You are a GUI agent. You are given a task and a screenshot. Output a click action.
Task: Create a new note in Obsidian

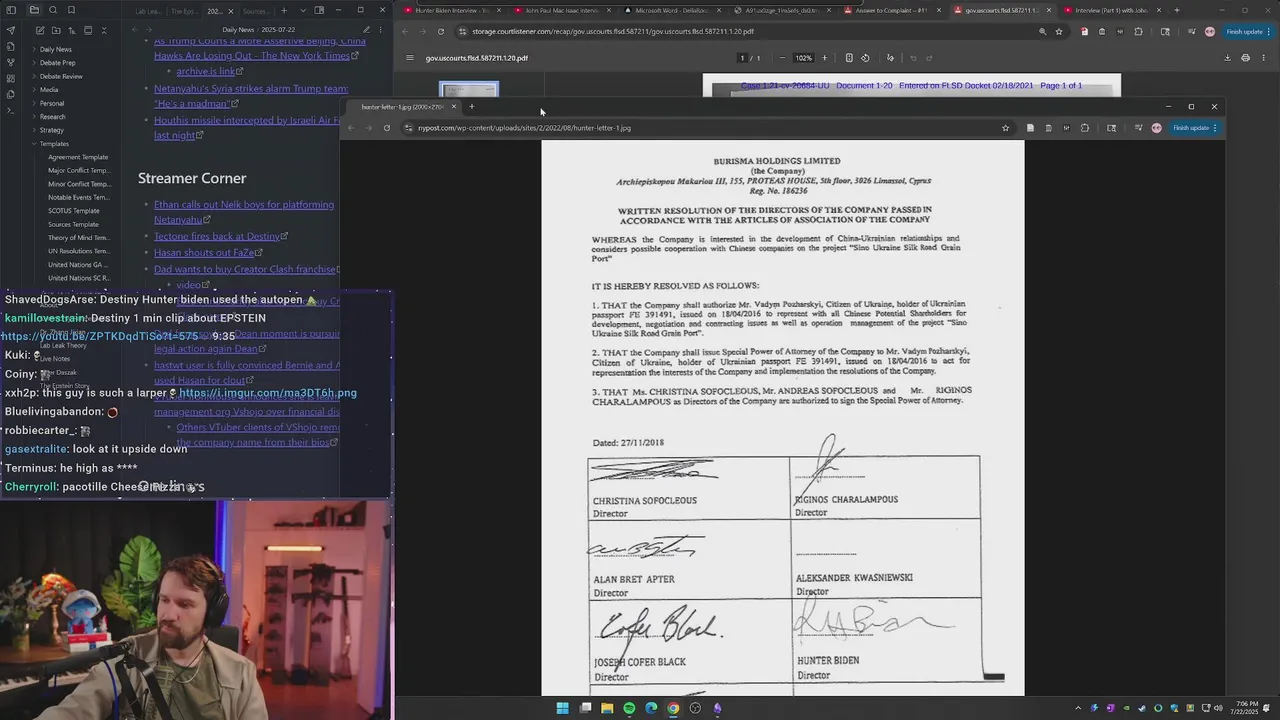(x=40, y=30)
